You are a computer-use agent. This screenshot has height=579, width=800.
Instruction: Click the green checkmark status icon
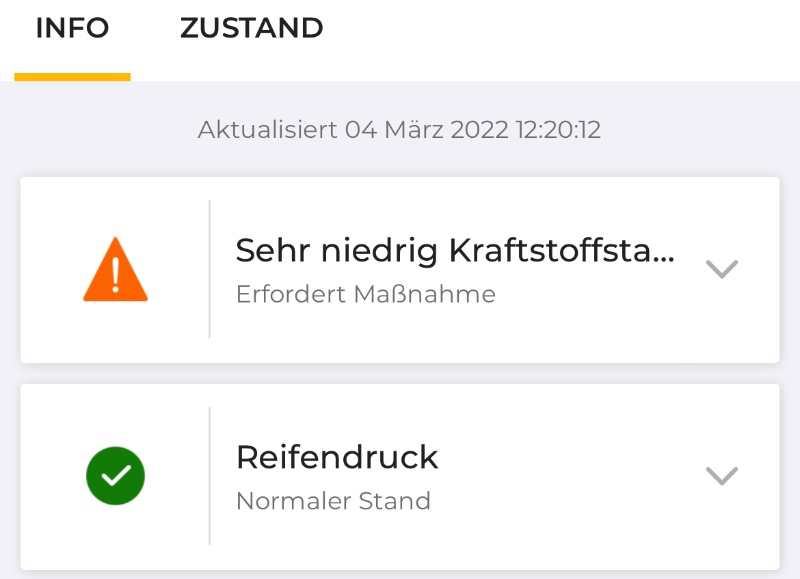coord(115,476)
